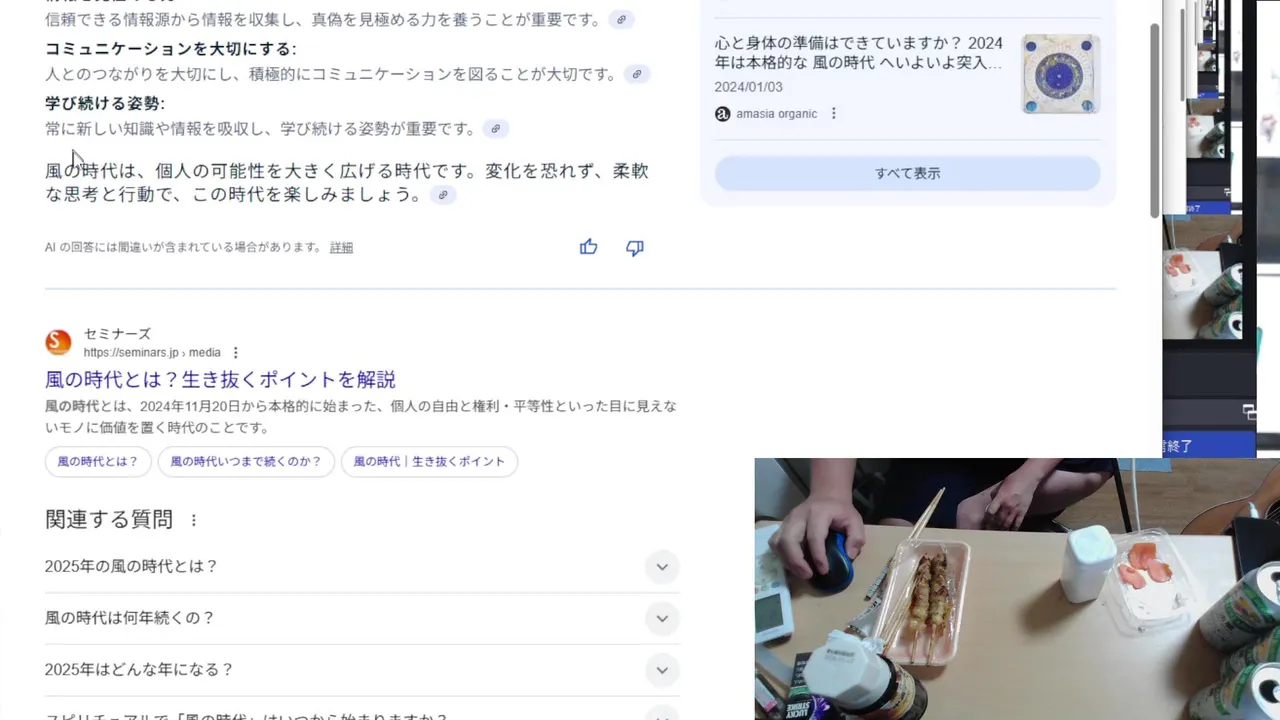Viewport: 1280px width, 720px height.
Task: Click the セミナーズ site favicon
Action: (59, 342)
